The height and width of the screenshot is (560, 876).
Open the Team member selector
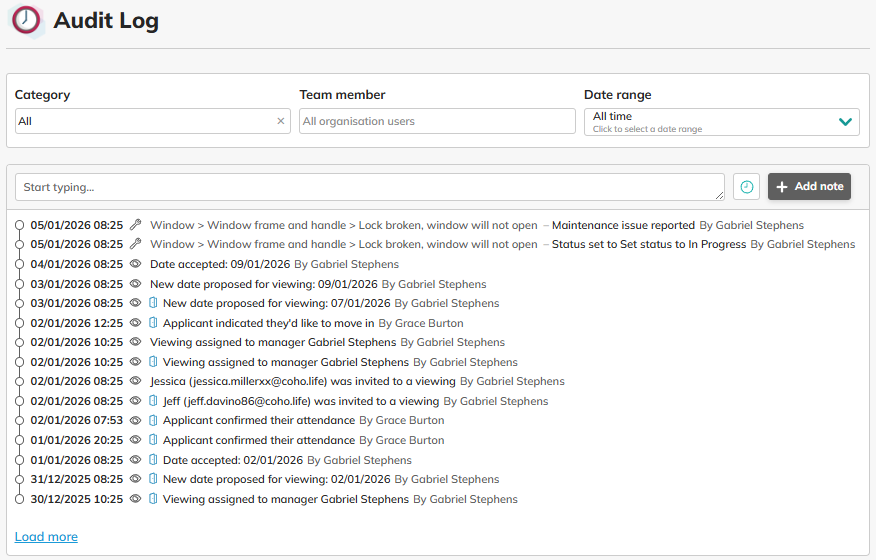point(437,121)
